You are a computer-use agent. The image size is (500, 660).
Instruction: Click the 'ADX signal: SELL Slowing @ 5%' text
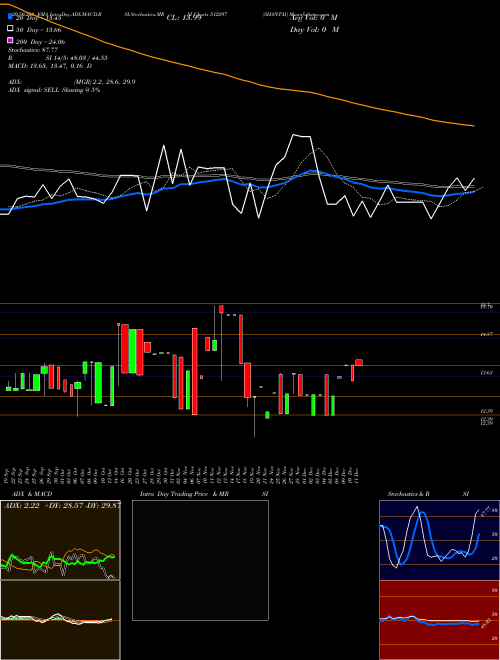(x=54, y=90)
